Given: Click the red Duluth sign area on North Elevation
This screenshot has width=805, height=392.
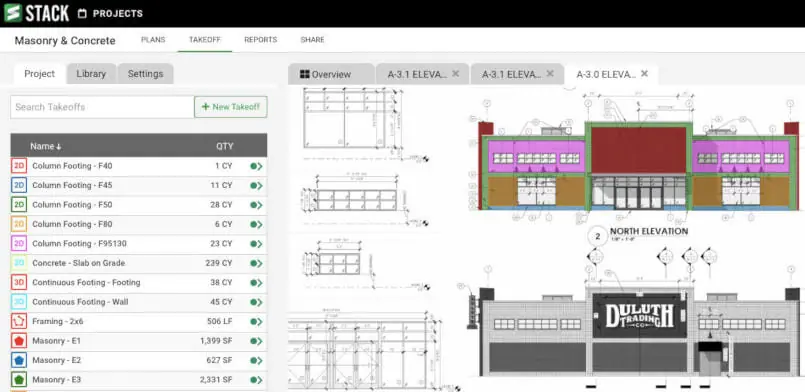Looking at the screenshot, I should (638, 150).
